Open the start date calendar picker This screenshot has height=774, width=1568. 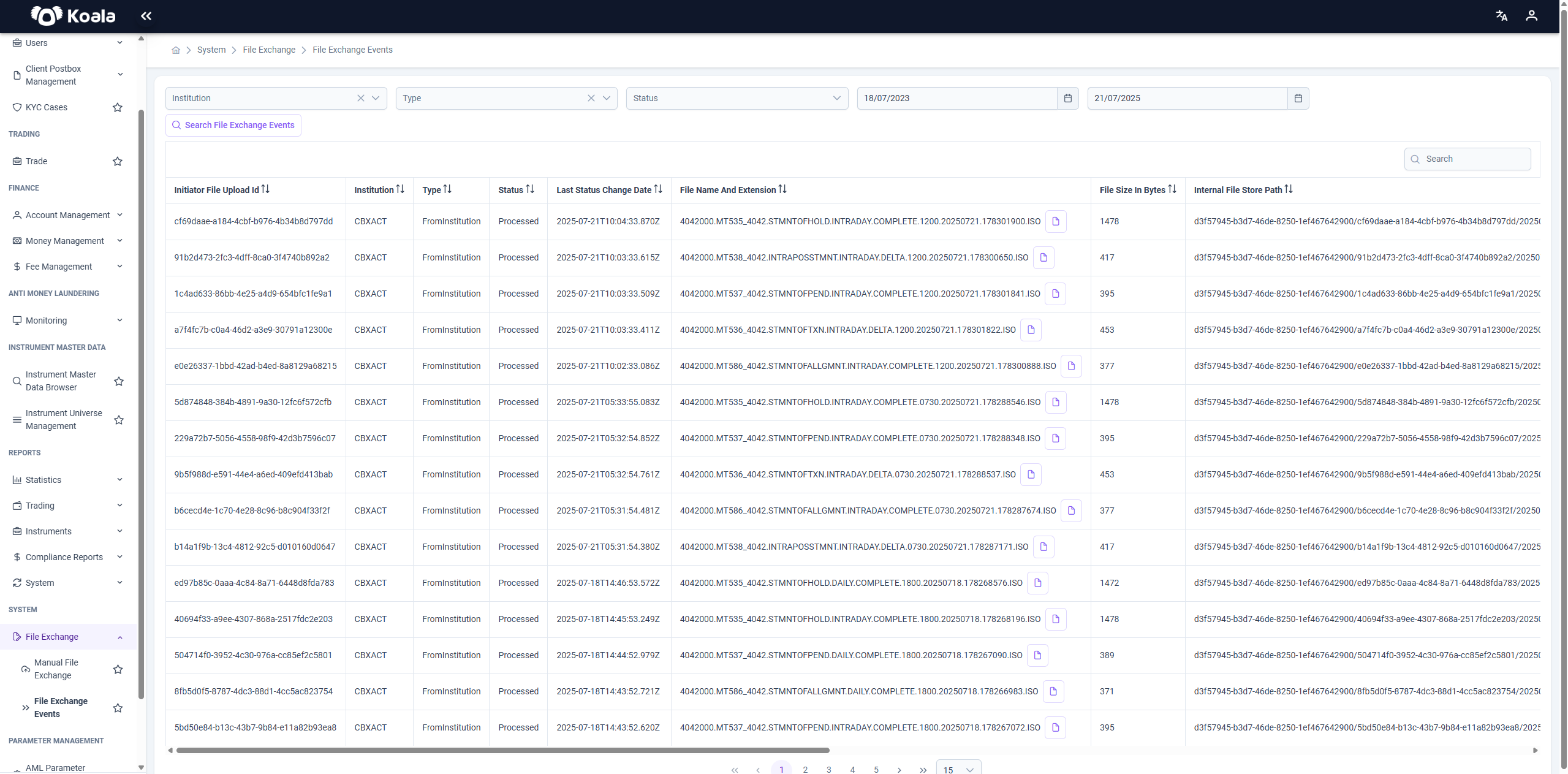click(1067, 98)
